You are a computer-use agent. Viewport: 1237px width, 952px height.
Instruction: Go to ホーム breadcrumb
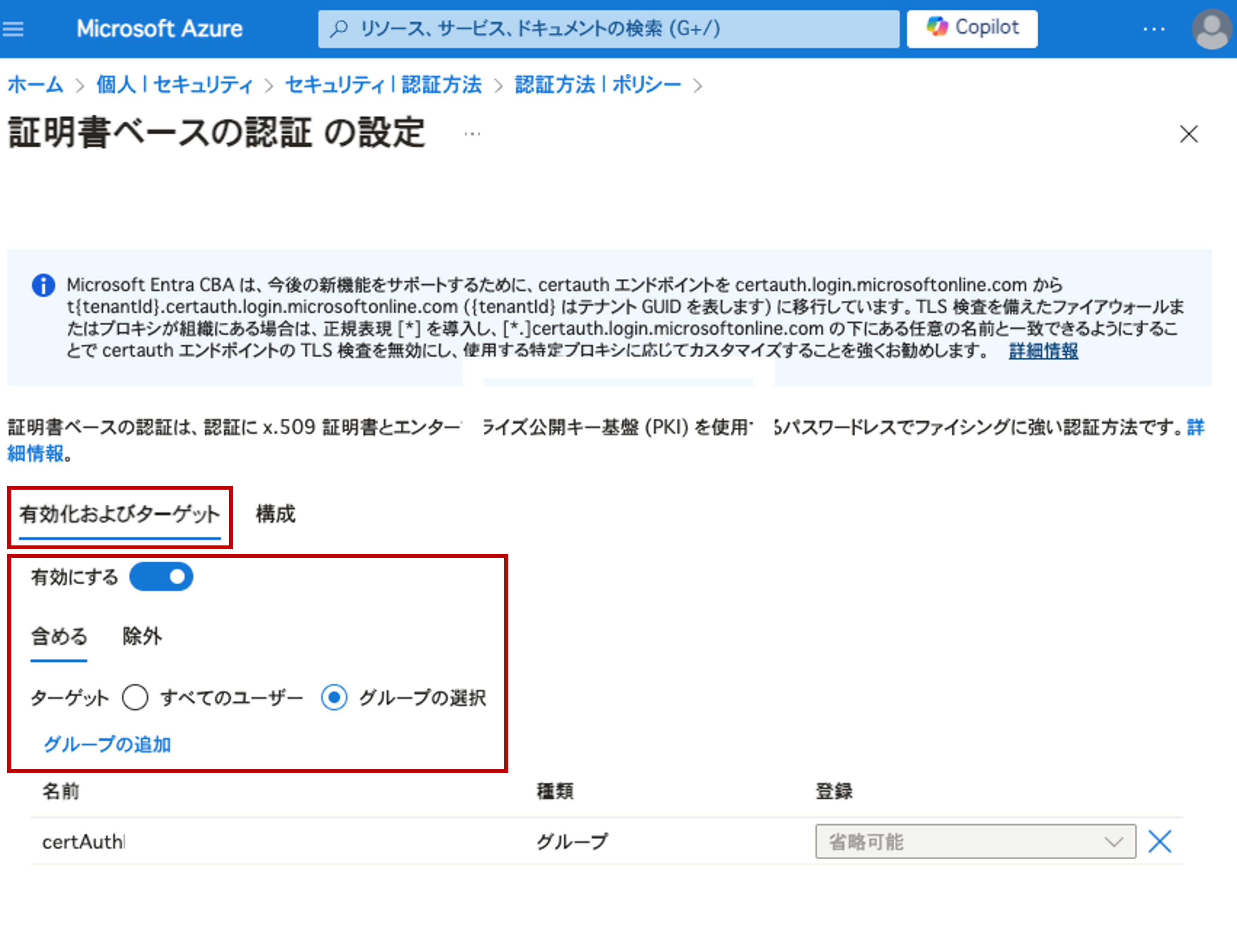35,85
